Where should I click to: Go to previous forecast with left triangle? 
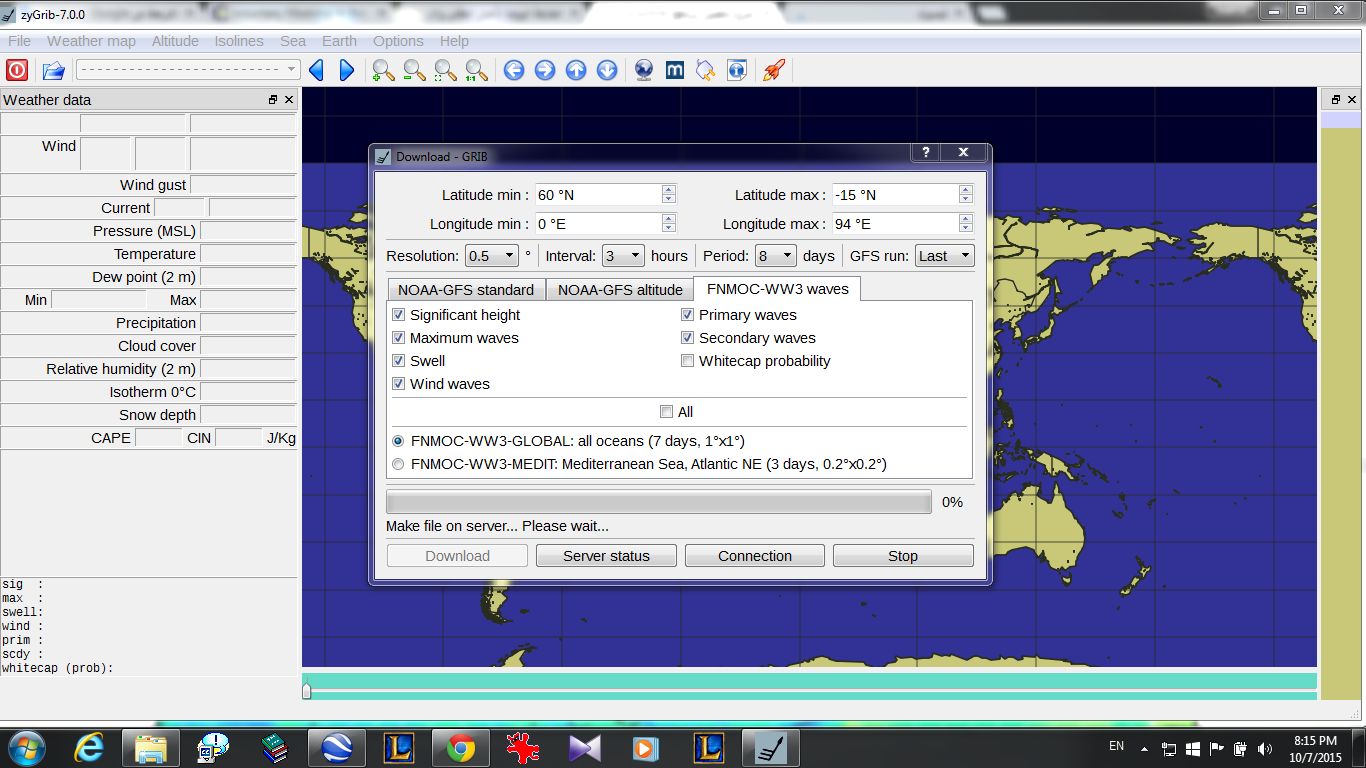click(x=317, y=70)
